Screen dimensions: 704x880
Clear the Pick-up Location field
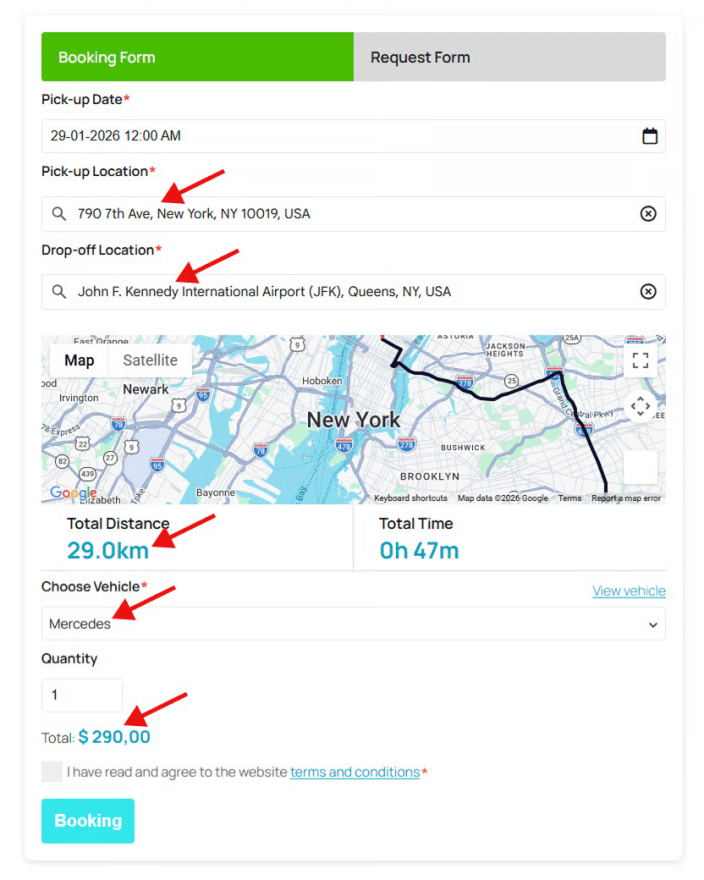pyautogui.click(x=648, y=213)
